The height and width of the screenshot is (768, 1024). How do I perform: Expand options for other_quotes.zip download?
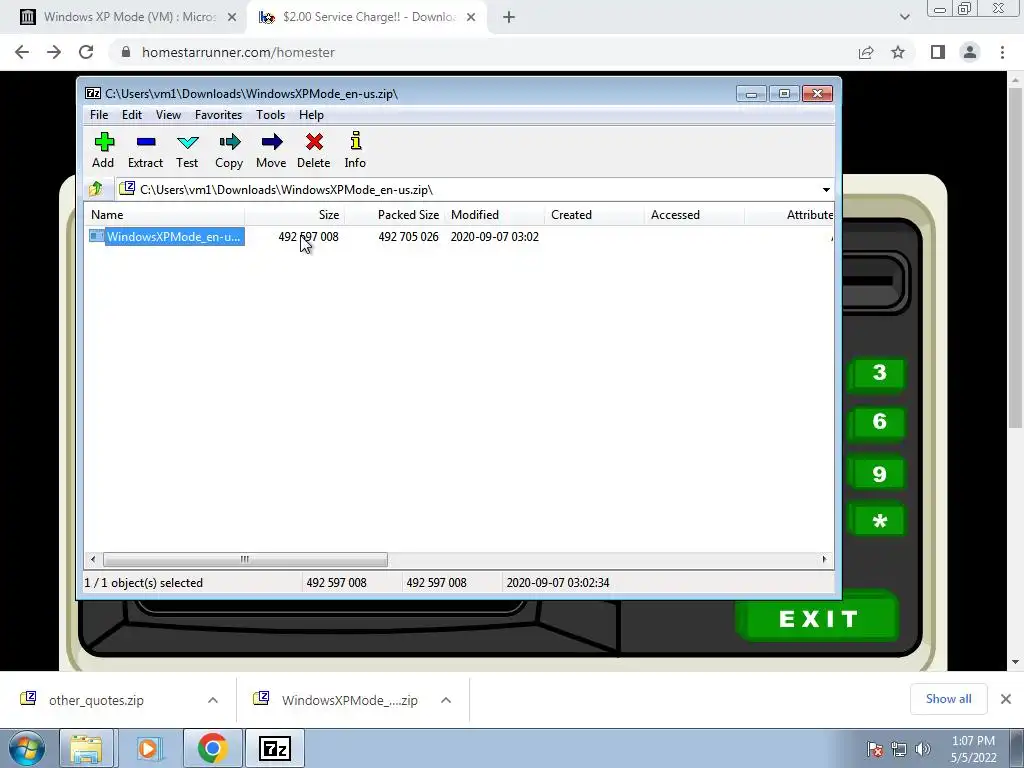pyautogui.click(x=213, y=700)
